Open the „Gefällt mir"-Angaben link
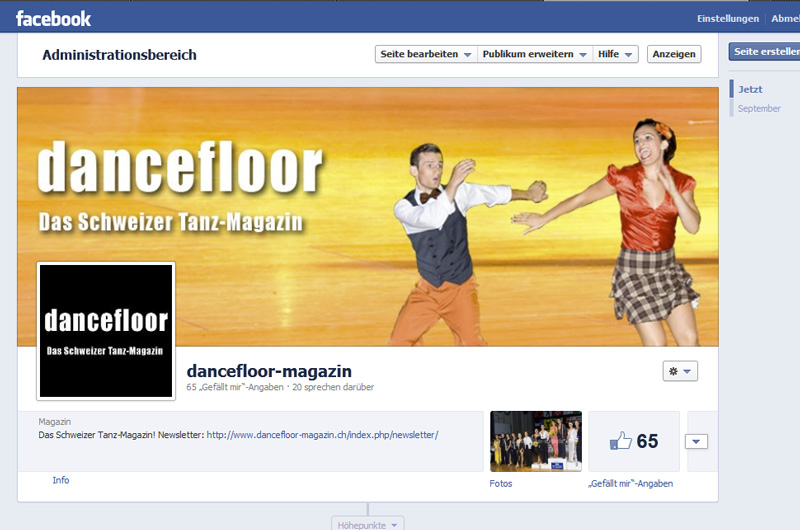This screenshot has height=530, width=800. 631,484
